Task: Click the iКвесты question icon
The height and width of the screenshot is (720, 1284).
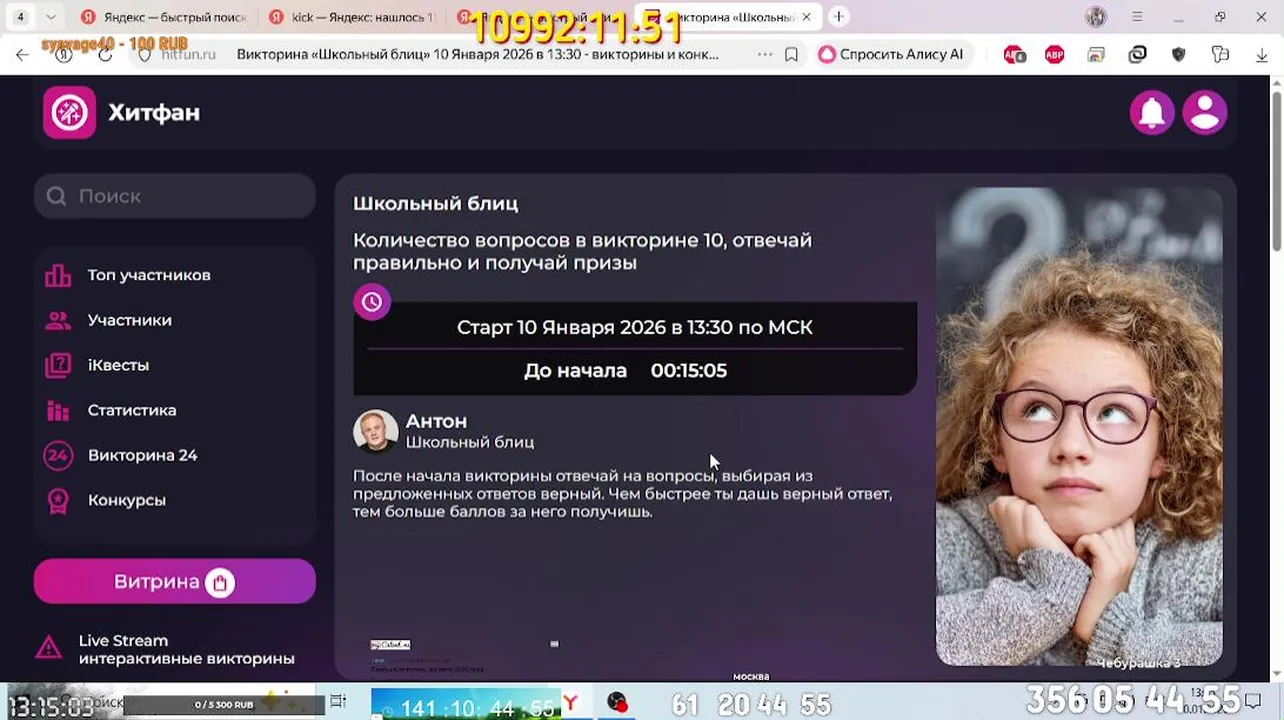Action: tap(58, 365)
